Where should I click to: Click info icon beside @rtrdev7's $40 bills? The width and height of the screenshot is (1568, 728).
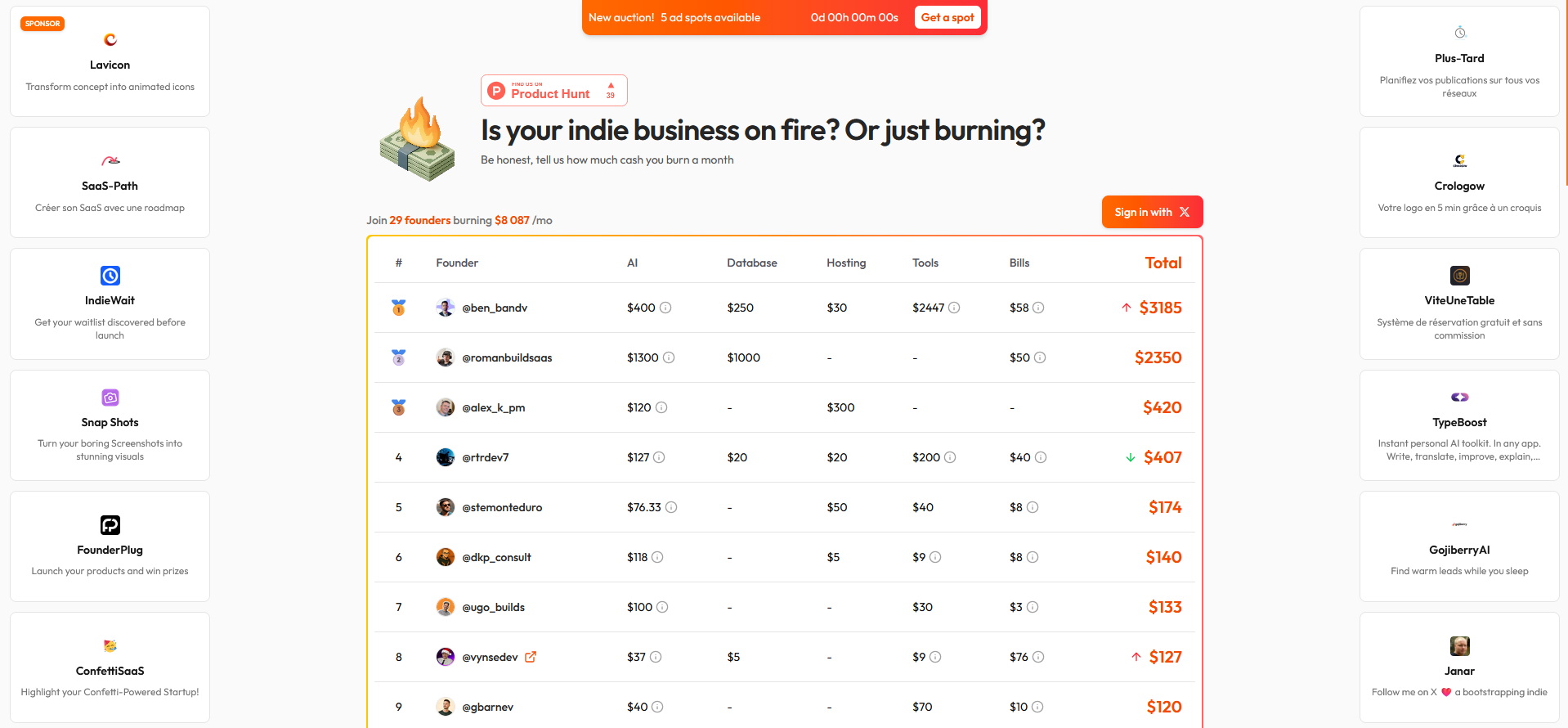pos(1041,457)
